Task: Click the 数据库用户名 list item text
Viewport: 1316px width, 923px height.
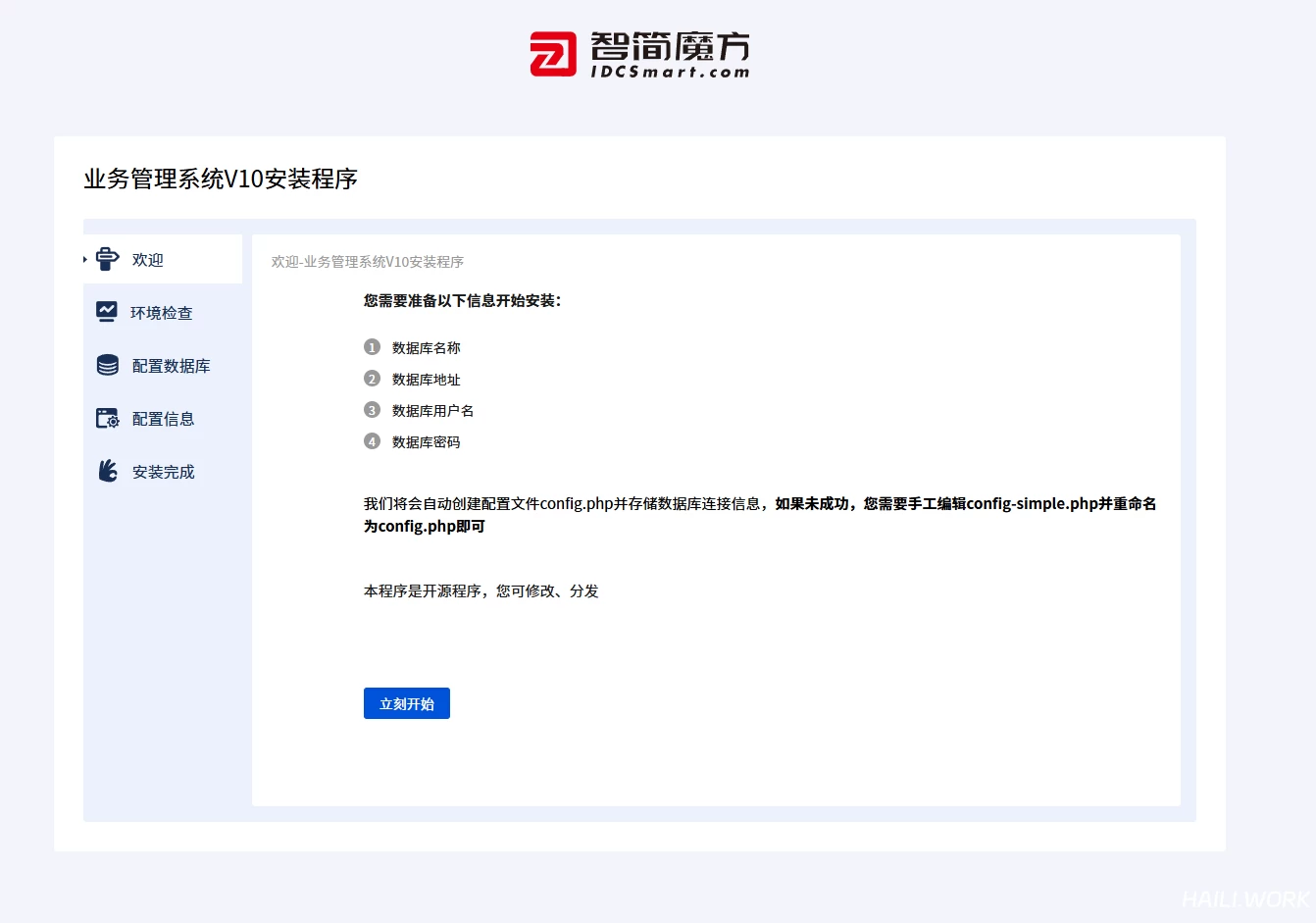Action: point(432,411)
